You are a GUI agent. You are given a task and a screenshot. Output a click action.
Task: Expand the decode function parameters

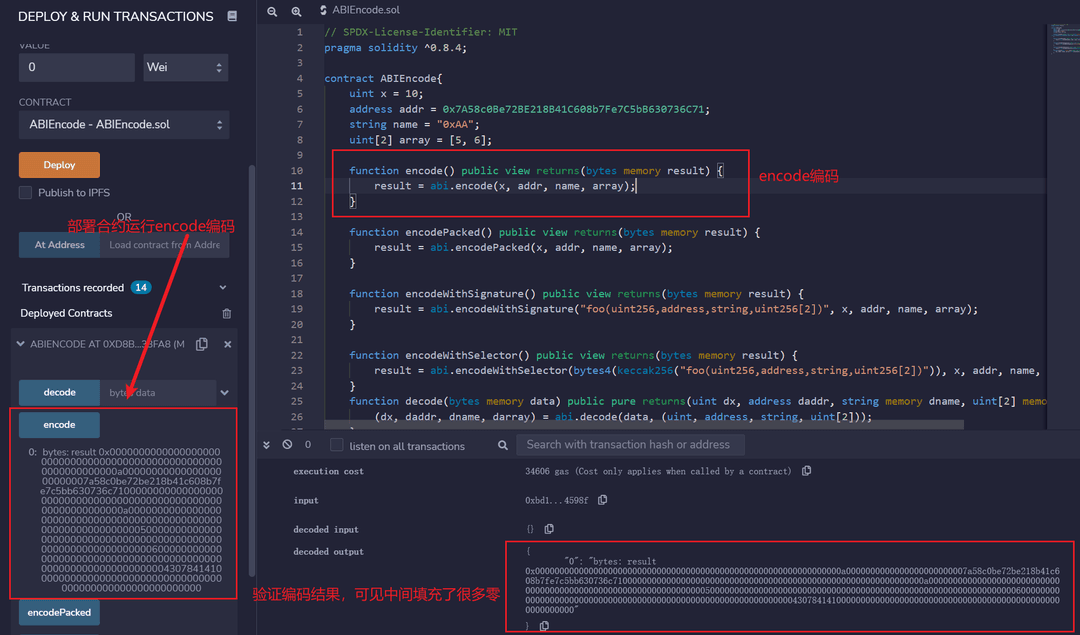click(224, 393)
